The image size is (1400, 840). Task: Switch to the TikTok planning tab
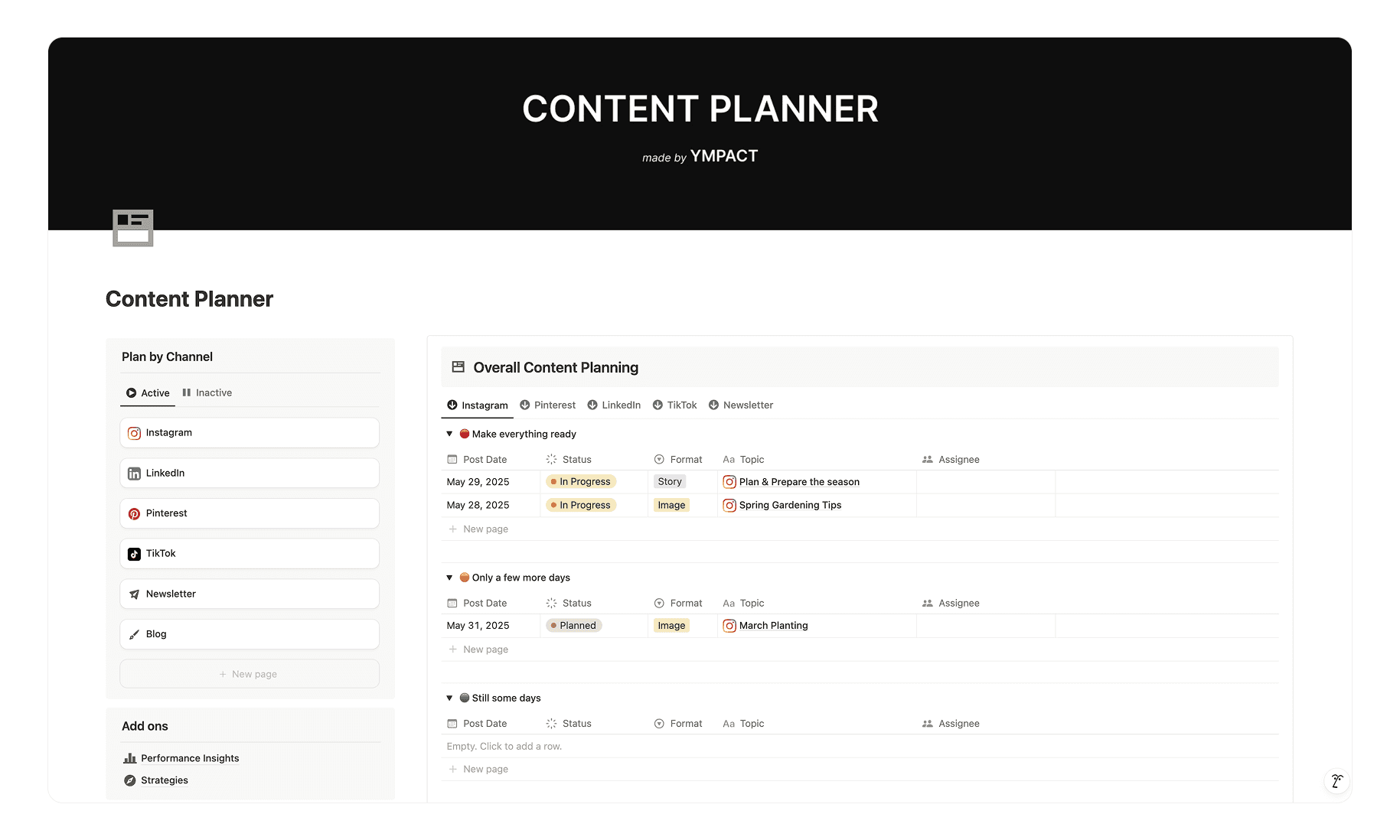point(674,405)
